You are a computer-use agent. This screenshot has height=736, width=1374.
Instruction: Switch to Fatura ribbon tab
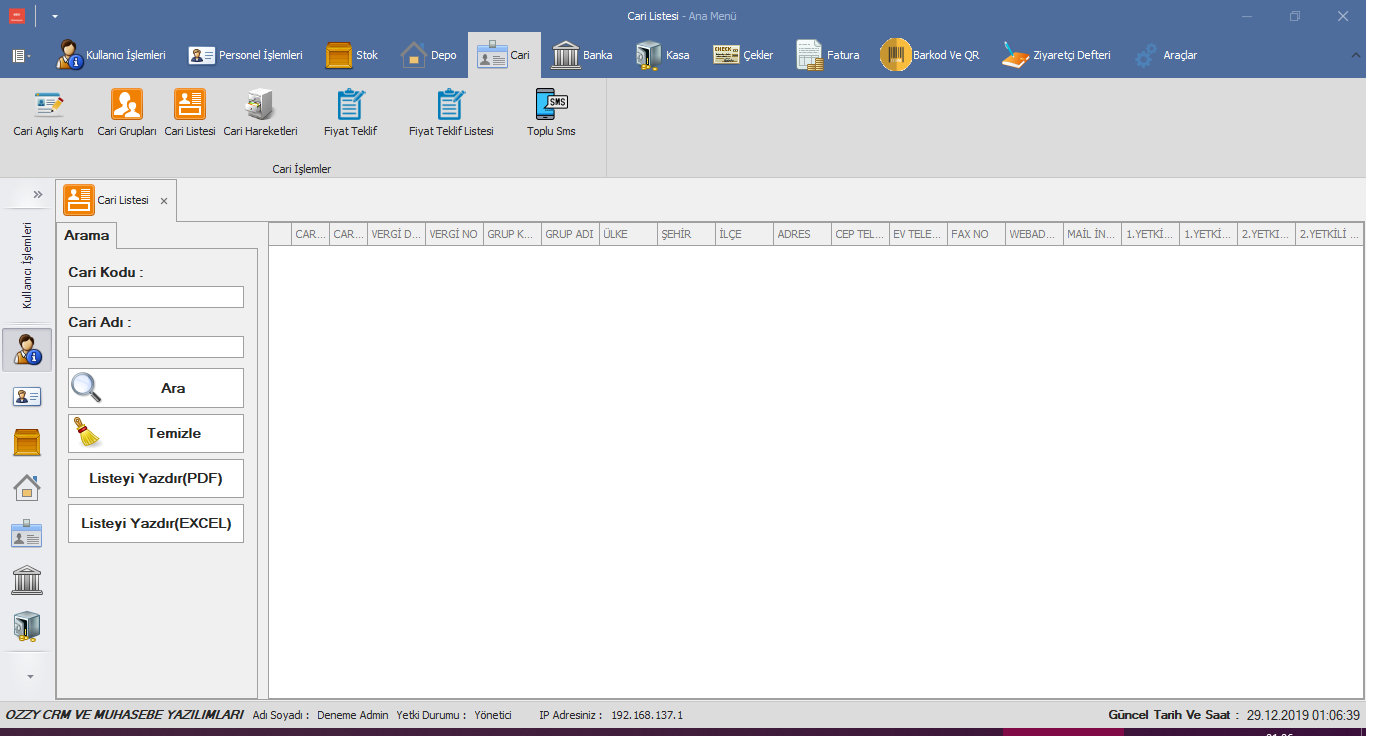coord(828,55)
